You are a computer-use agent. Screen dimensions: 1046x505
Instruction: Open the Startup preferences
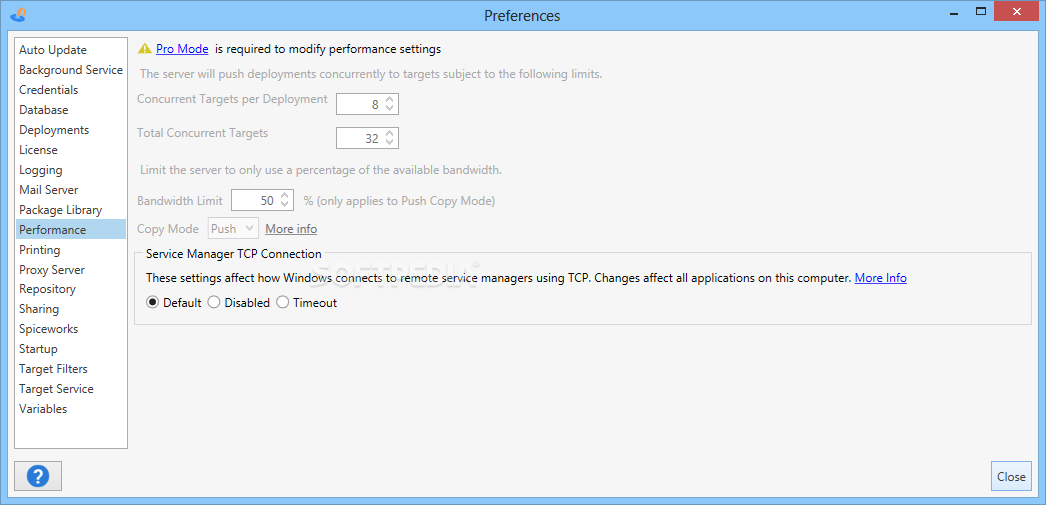point(71,349)
